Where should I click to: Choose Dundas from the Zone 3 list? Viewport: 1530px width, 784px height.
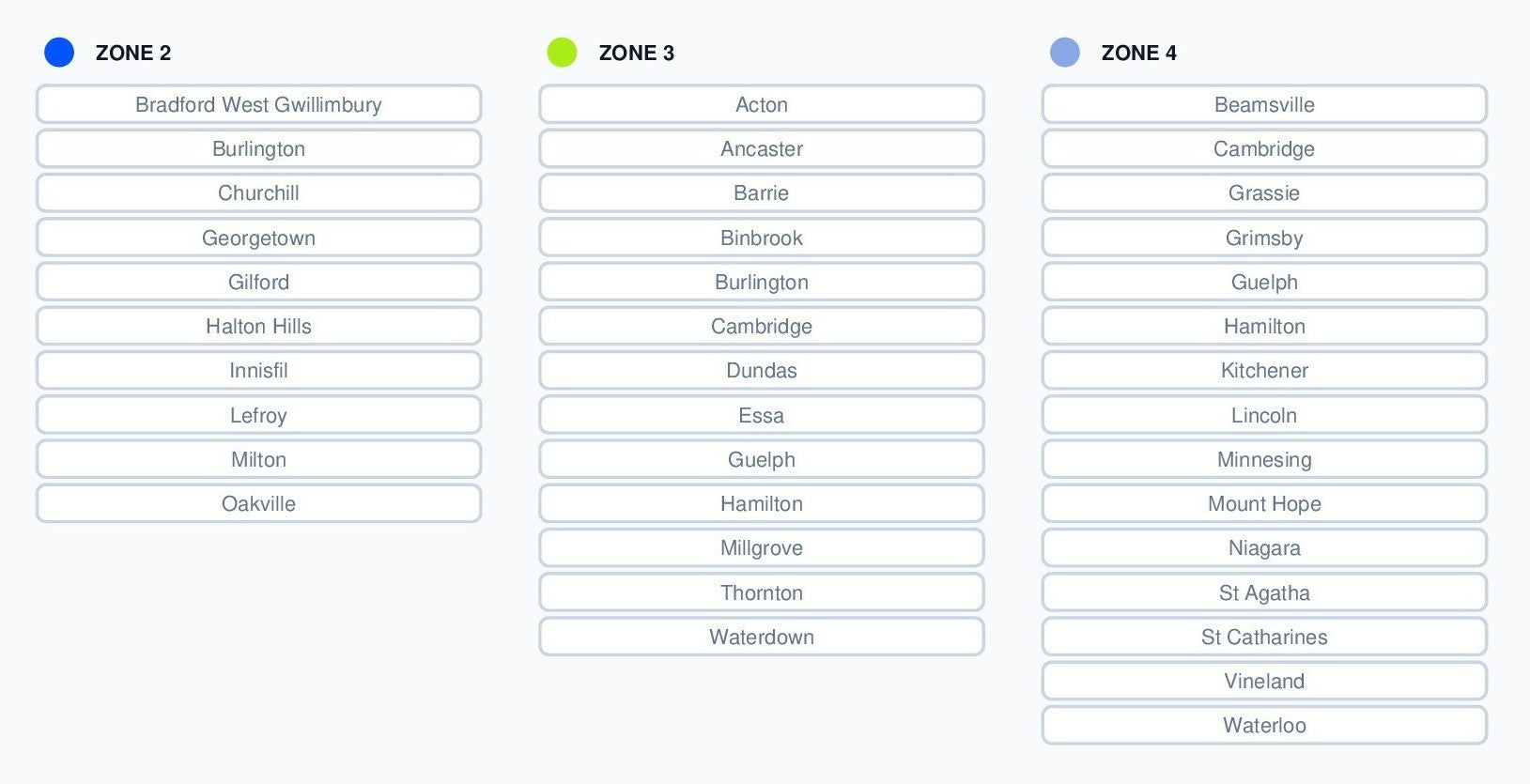(761, 371)
